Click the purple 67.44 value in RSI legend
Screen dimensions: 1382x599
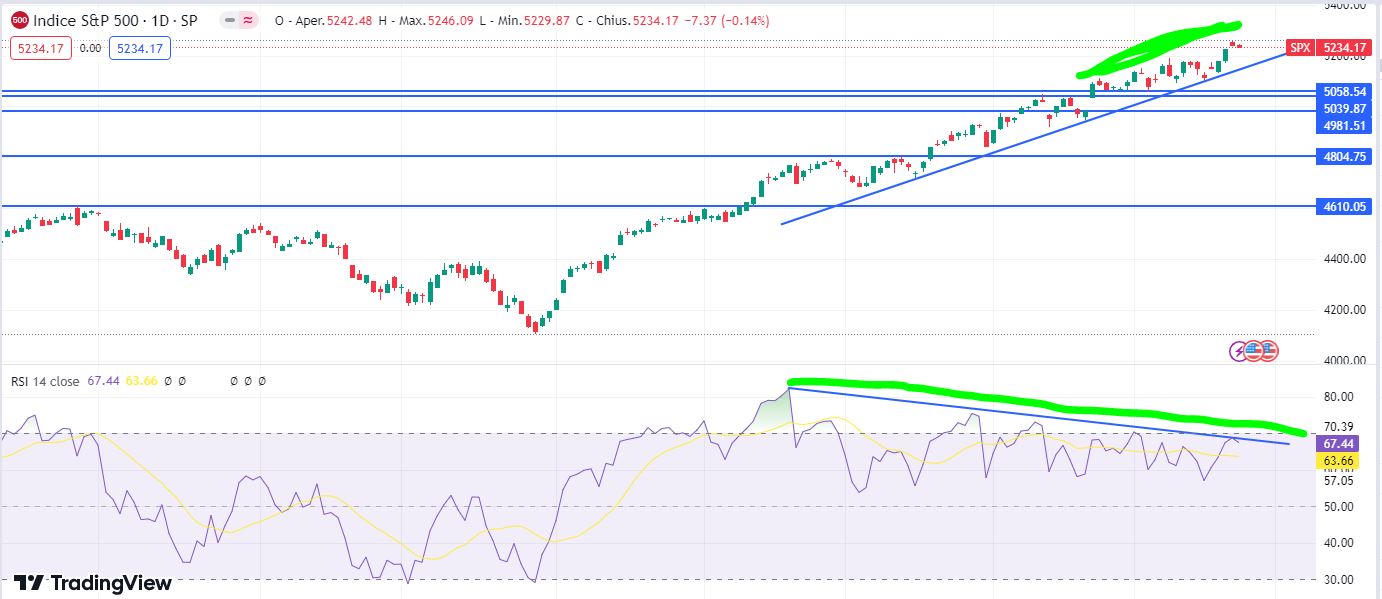coord(102,381)
